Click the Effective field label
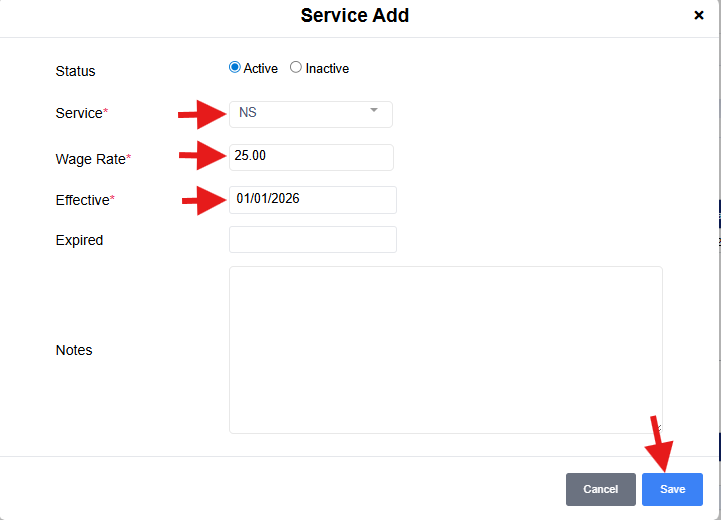This screenshot has height=520, width=721. click(x=82, y=200)
